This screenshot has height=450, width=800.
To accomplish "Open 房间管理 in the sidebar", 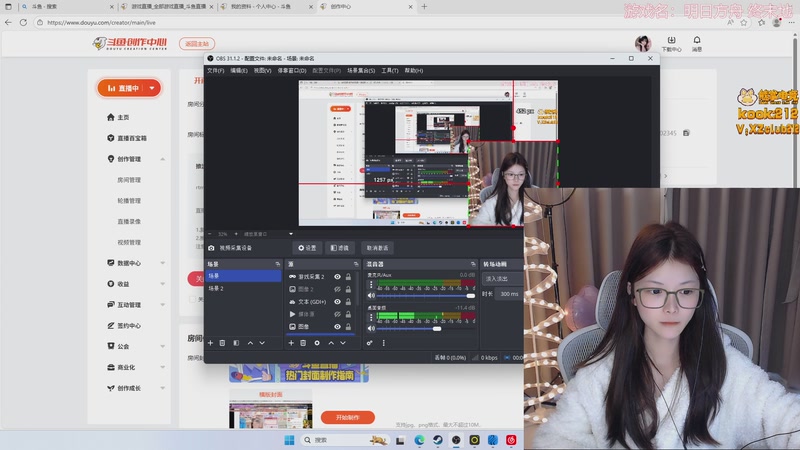I will [x=129, y=180].
